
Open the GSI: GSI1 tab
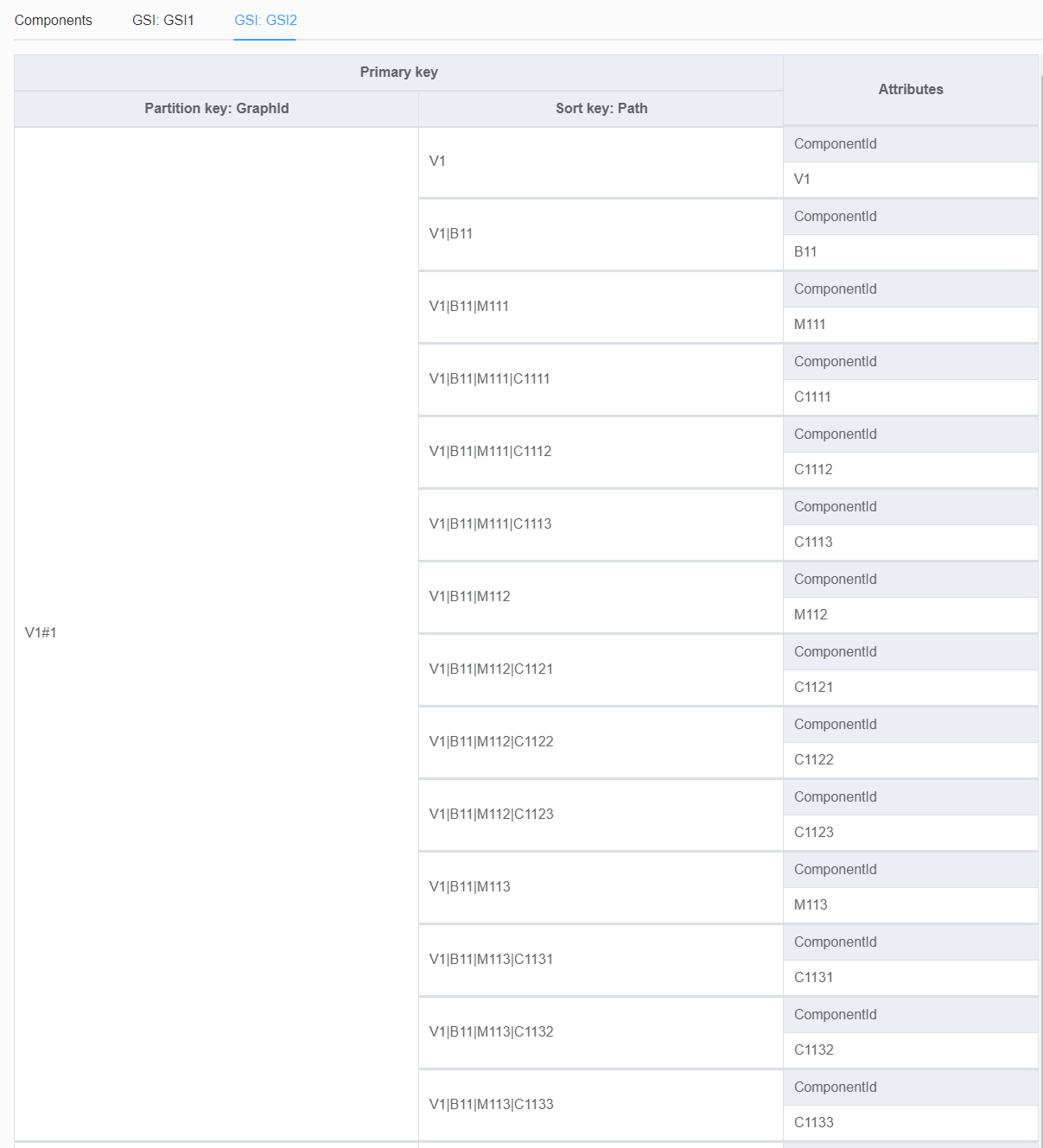coord(163,20)
